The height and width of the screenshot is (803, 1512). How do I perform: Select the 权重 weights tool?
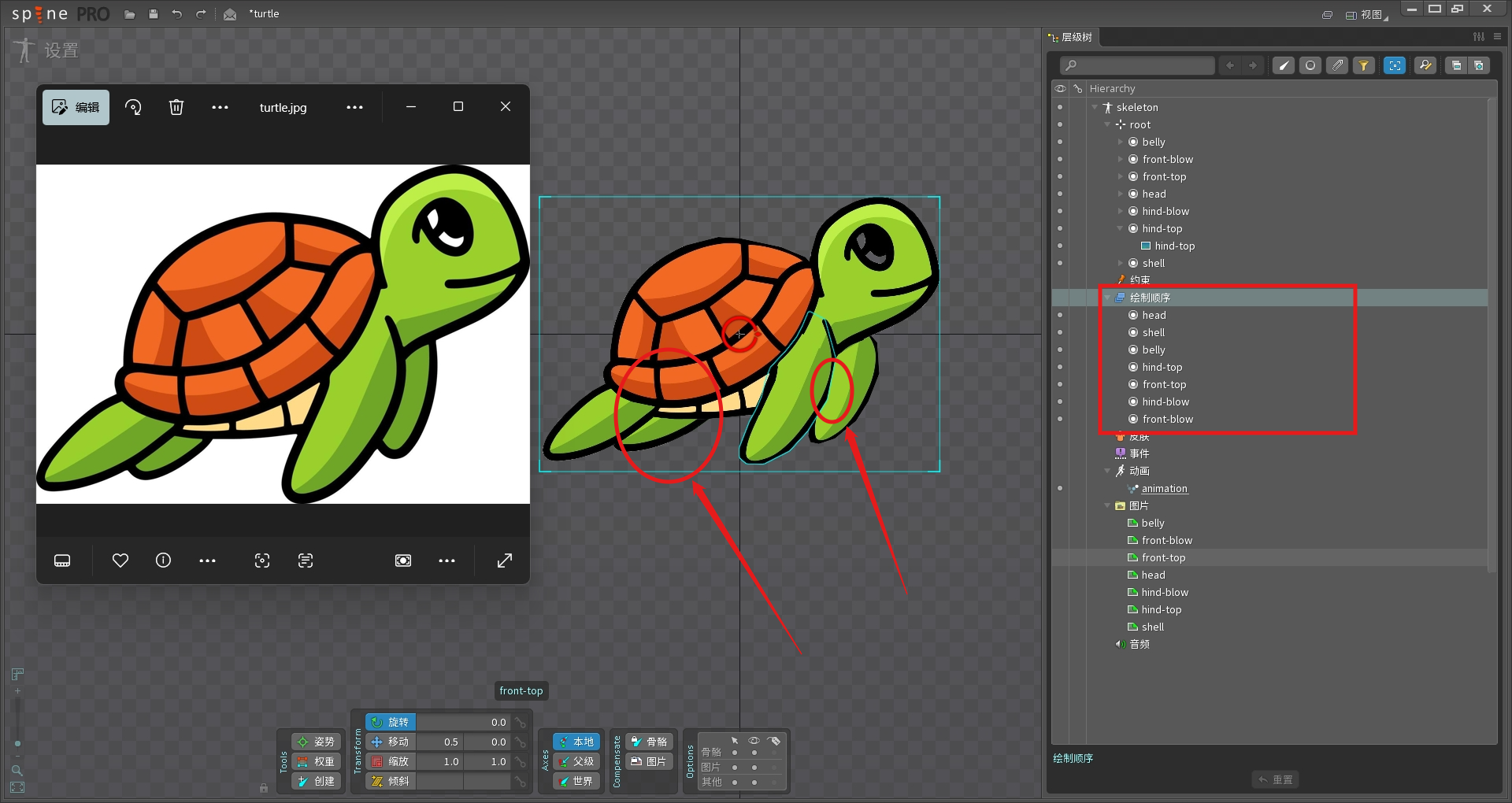click(x=316, y=761)
